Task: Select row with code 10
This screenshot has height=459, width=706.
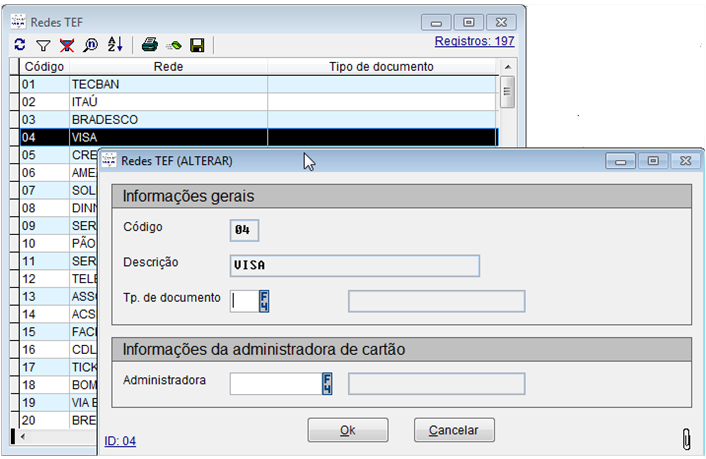Action: [59, 243]
